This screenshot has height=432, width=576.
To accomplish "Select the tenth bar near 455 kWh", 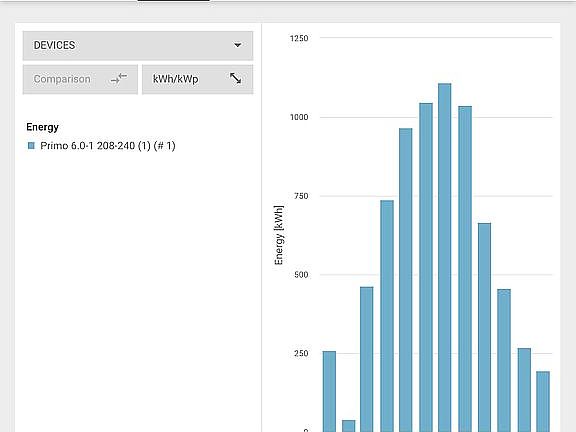I will point(504,360).
